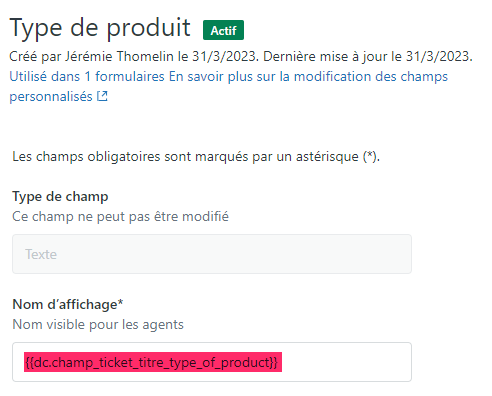
Task: Click the 'Créé par' creation date text
Action: (134, 56)
